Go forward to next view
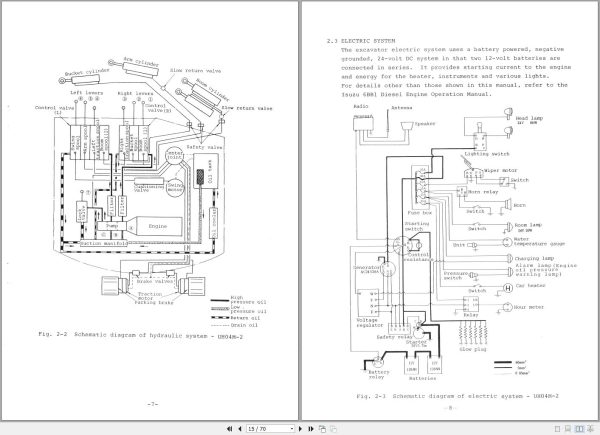The width and height of the screenshot is (600, 435). pyautogui.click(x=333, y=429)
